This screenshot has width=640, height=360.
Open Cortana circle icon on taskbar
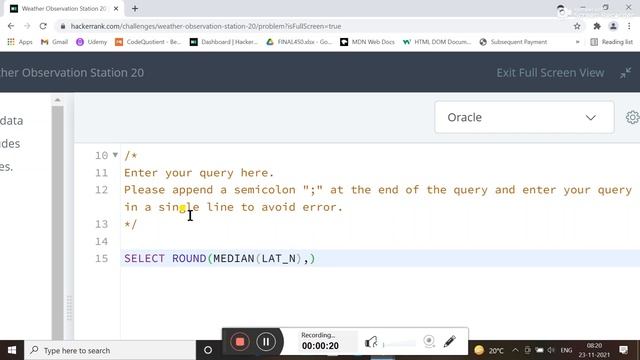[208, 350]
